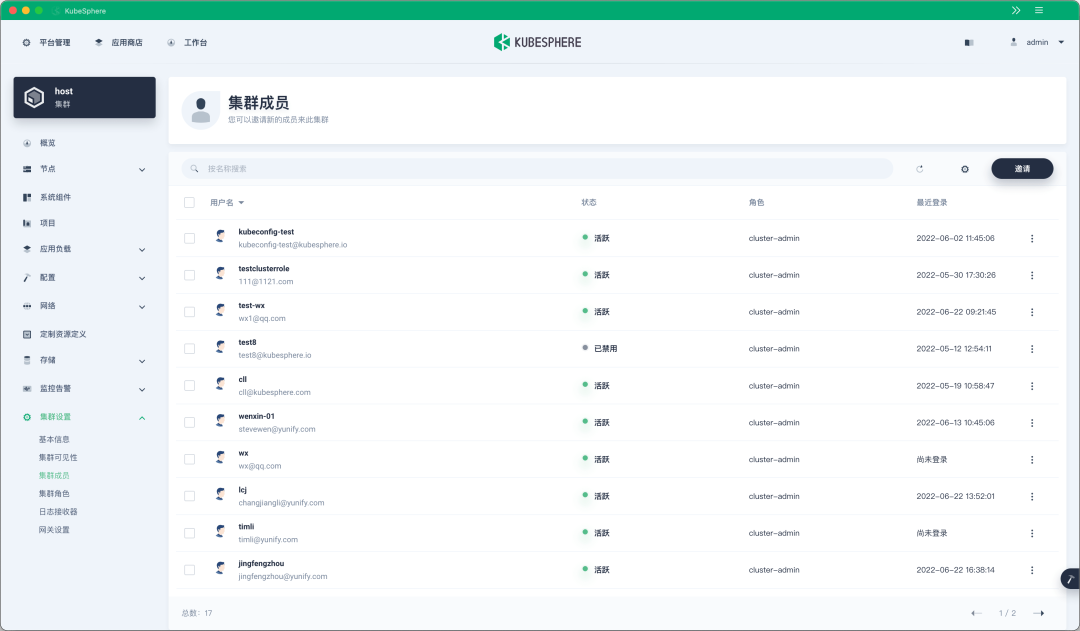
Task: Expand the 监控告警 monitoring menu
Action: pyautogui.click(x=84, y=389)
